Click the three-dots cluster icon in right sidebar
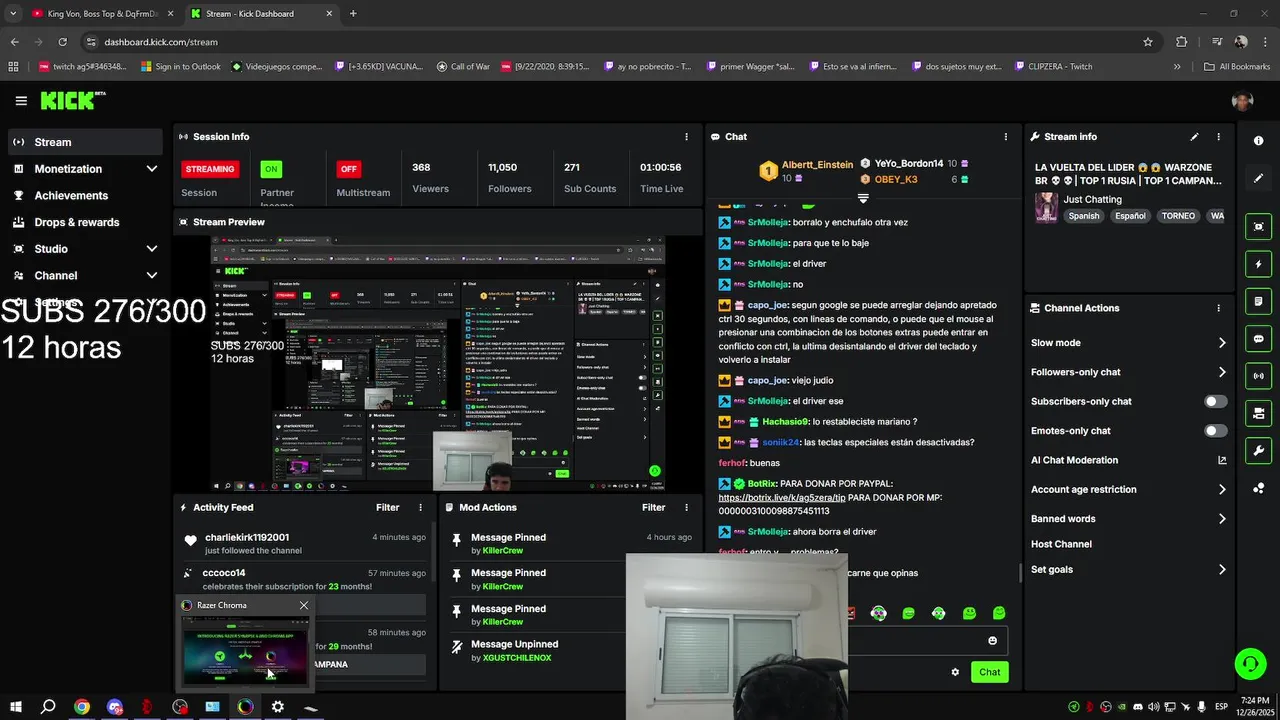This screenshot has width=1280, height=720. (x=1258, y=488)
